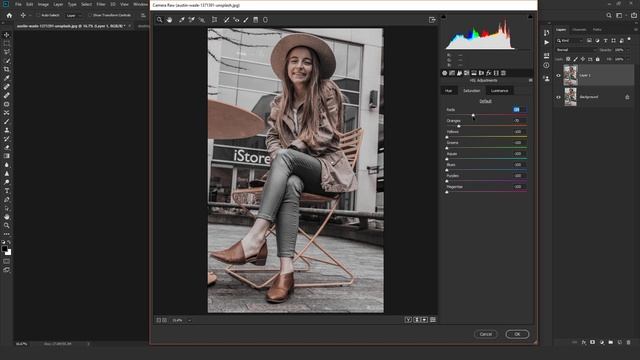This screenshot has width=640, height=360.
Task: Select the Radial Filter tool
Action: (265, 20)
